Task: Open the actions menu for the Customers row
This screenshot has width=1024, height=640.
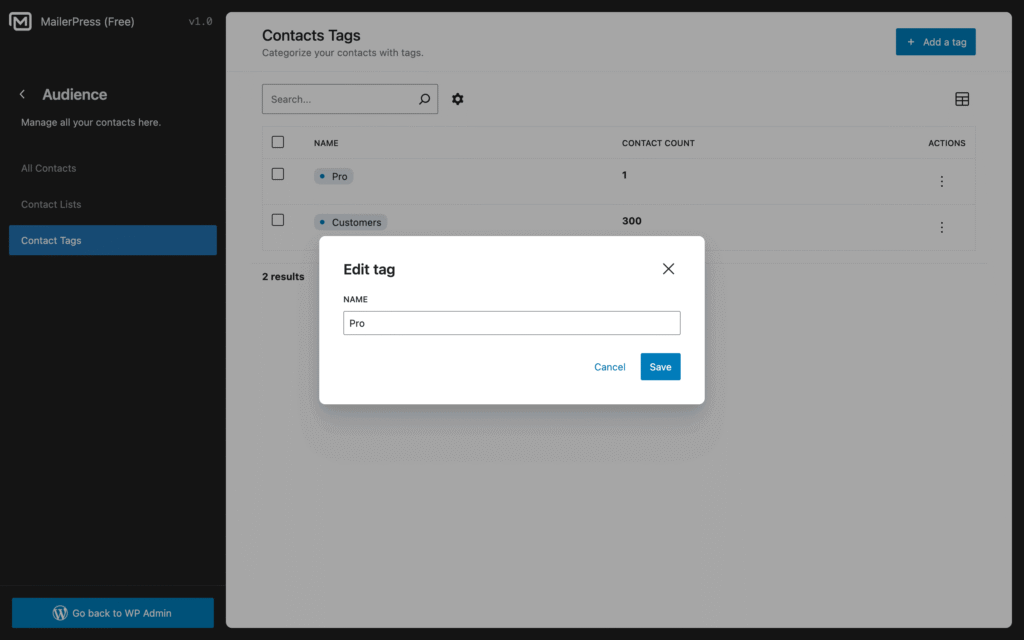Action: pos(941,227)
